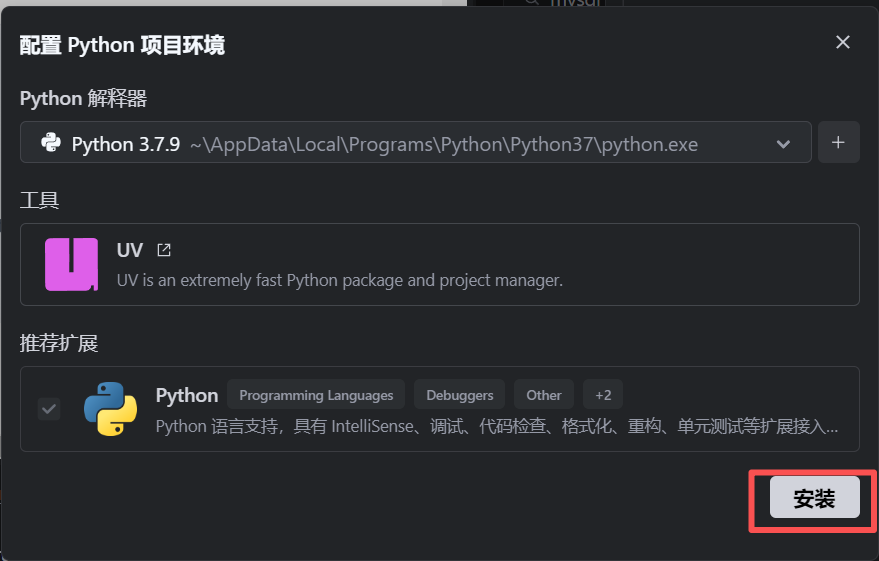Add a new interpreter with plus button
The width and height of the screenshot is (879, 561).
coord(839,142)
